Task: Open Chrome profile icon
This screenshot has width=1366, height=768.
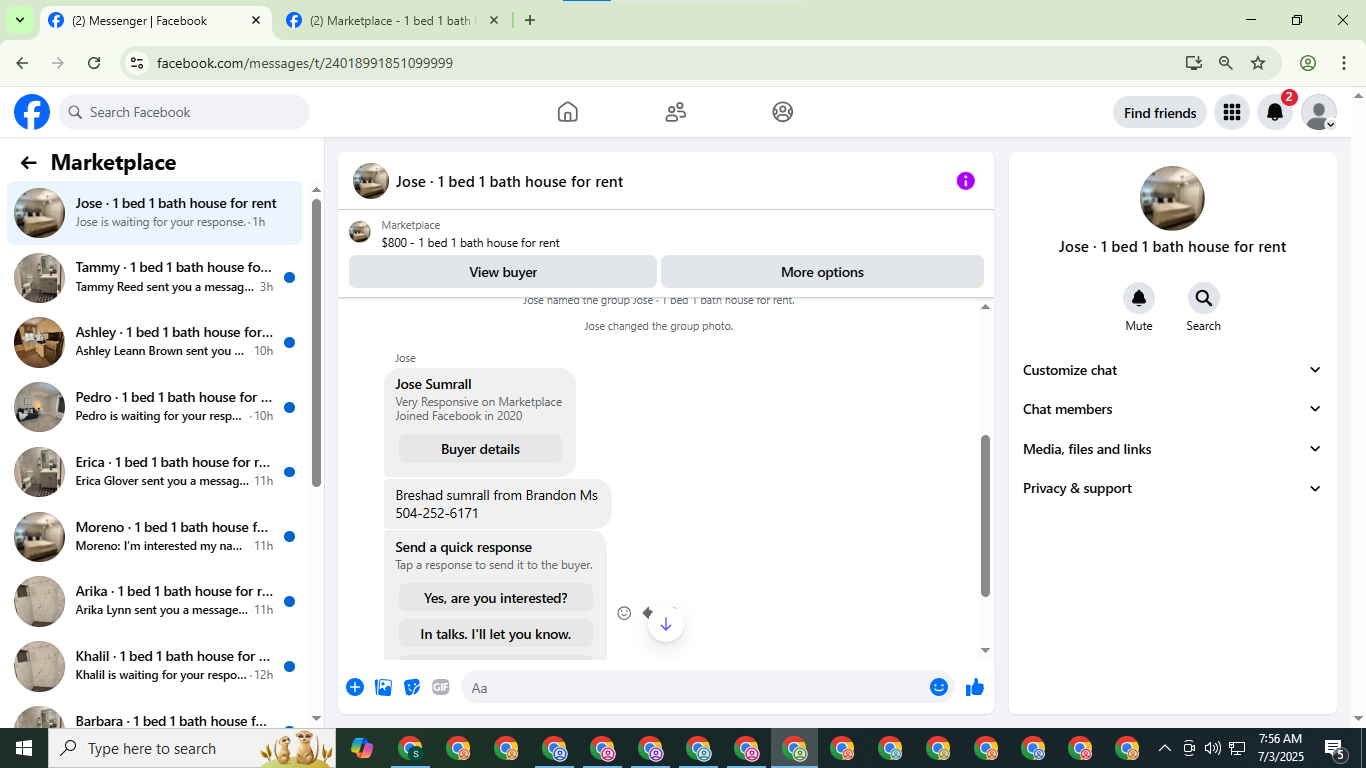Action: tap(1308, 63)
